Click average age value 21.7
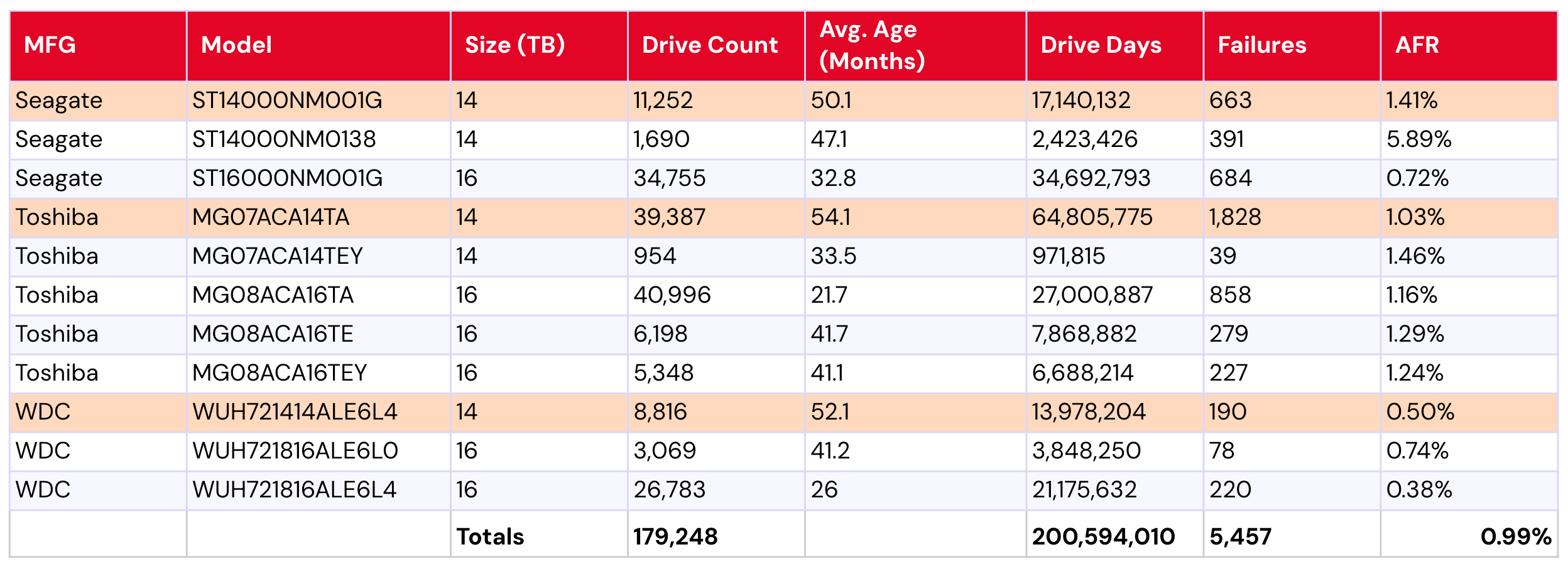 click(829, 295)
